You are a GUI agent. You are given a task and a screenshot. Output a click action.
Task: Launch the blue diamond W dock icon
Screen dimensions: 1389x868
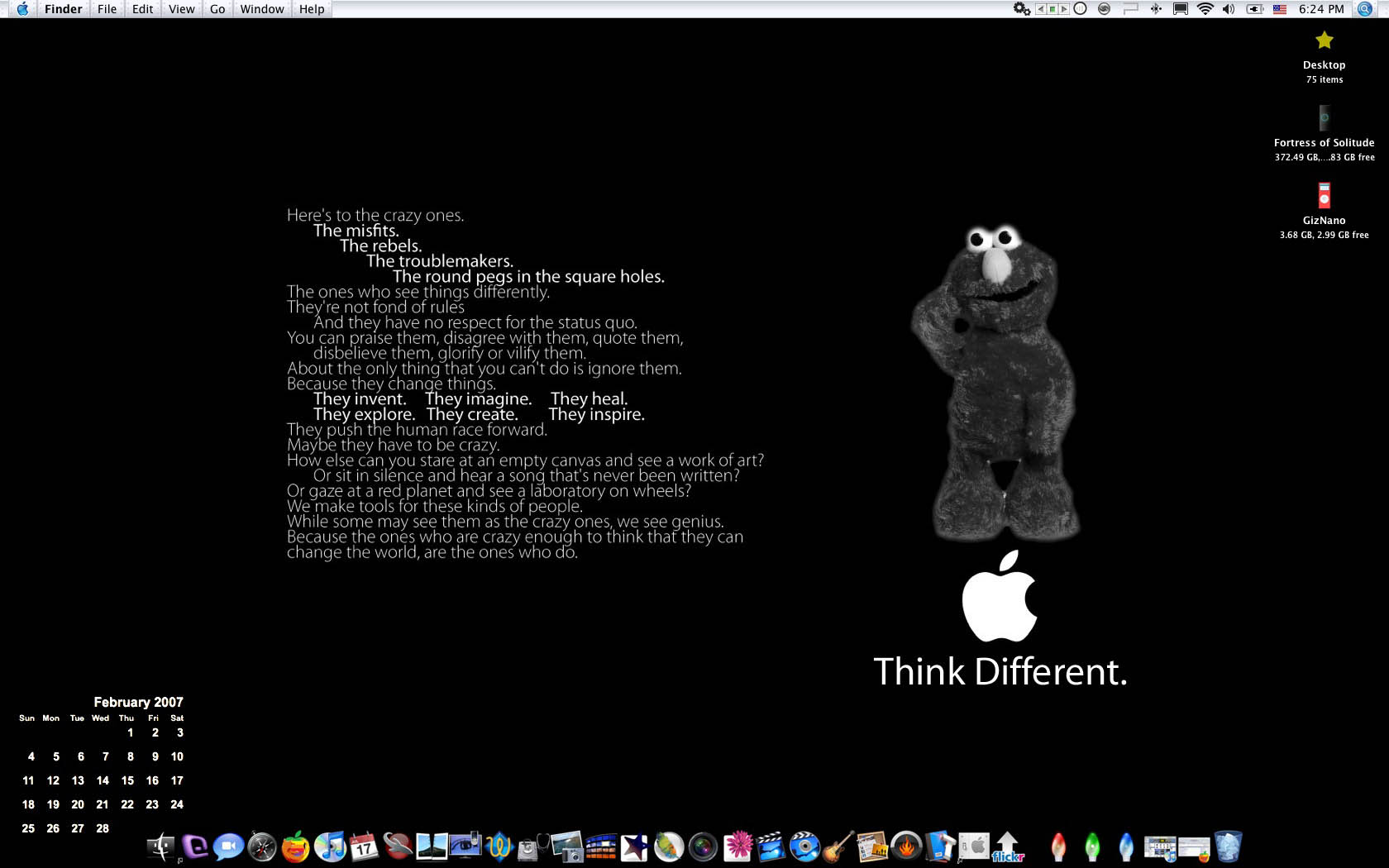499,847
